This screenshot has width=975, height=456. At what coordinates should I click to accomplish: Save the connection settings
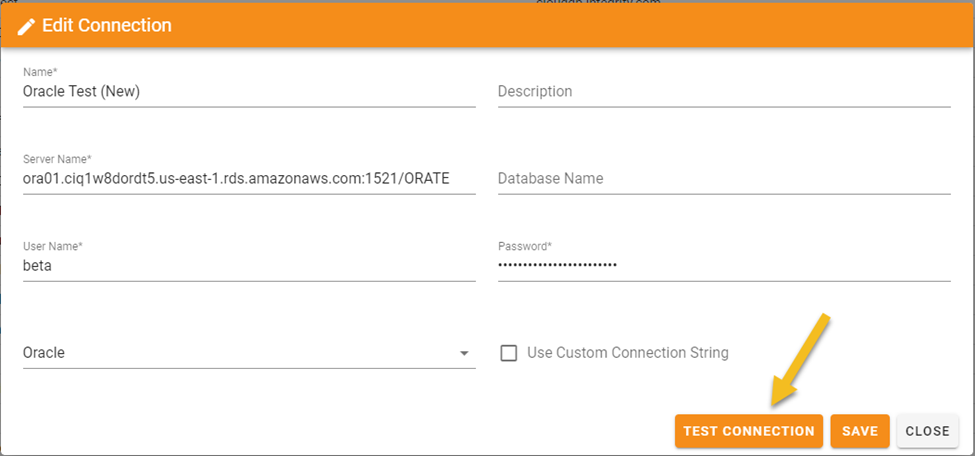(x=860, y=431)
